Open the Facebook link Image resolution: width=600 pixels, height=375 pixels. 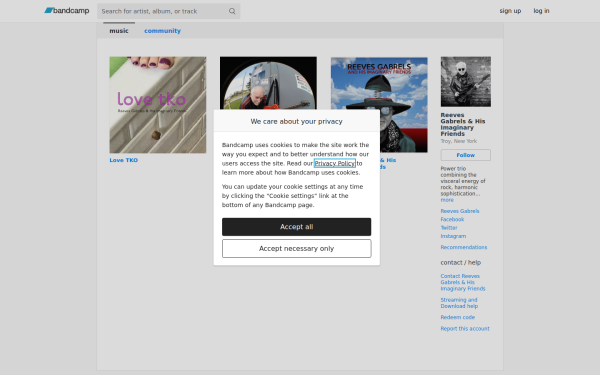tap(452, 219)
